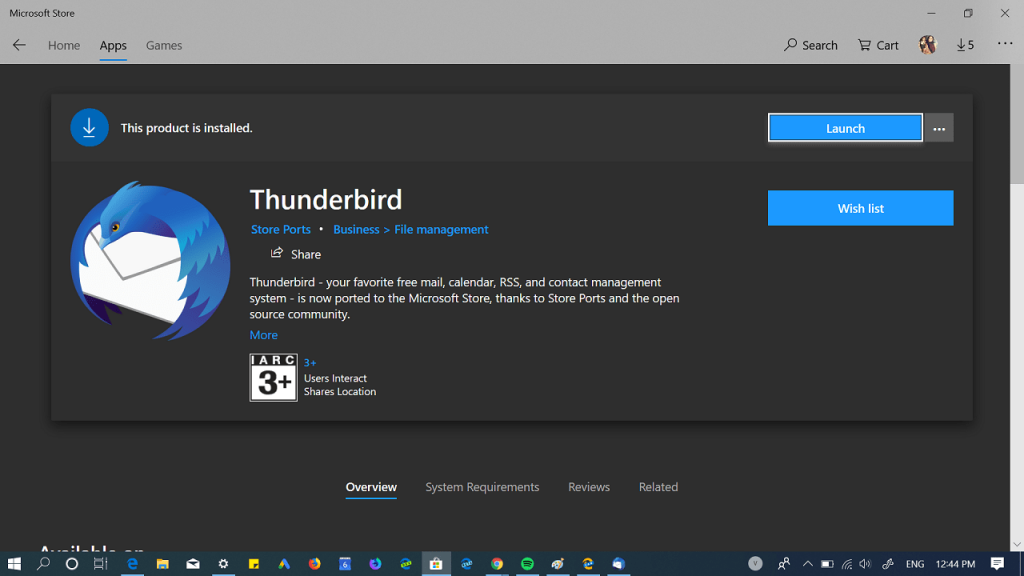
Task: Show hidden tray icons chevron
Action: point(807,564)
